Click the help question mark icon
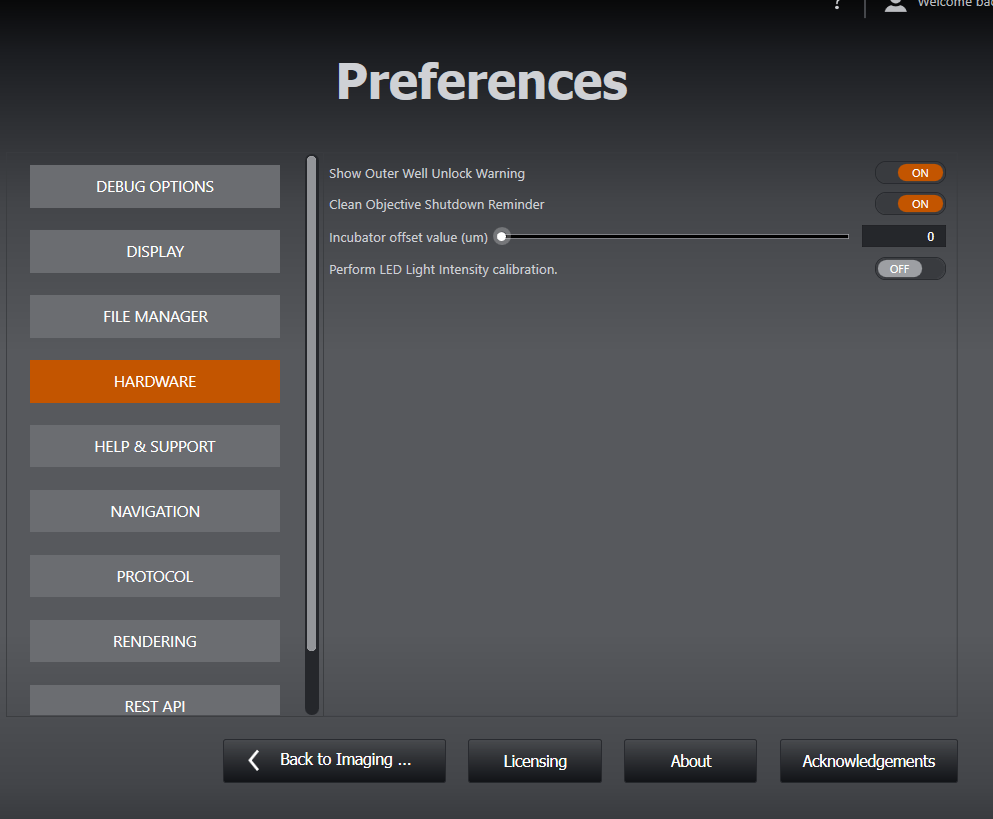The width and height of the screenshot is (993, 819). click(837, 5)
